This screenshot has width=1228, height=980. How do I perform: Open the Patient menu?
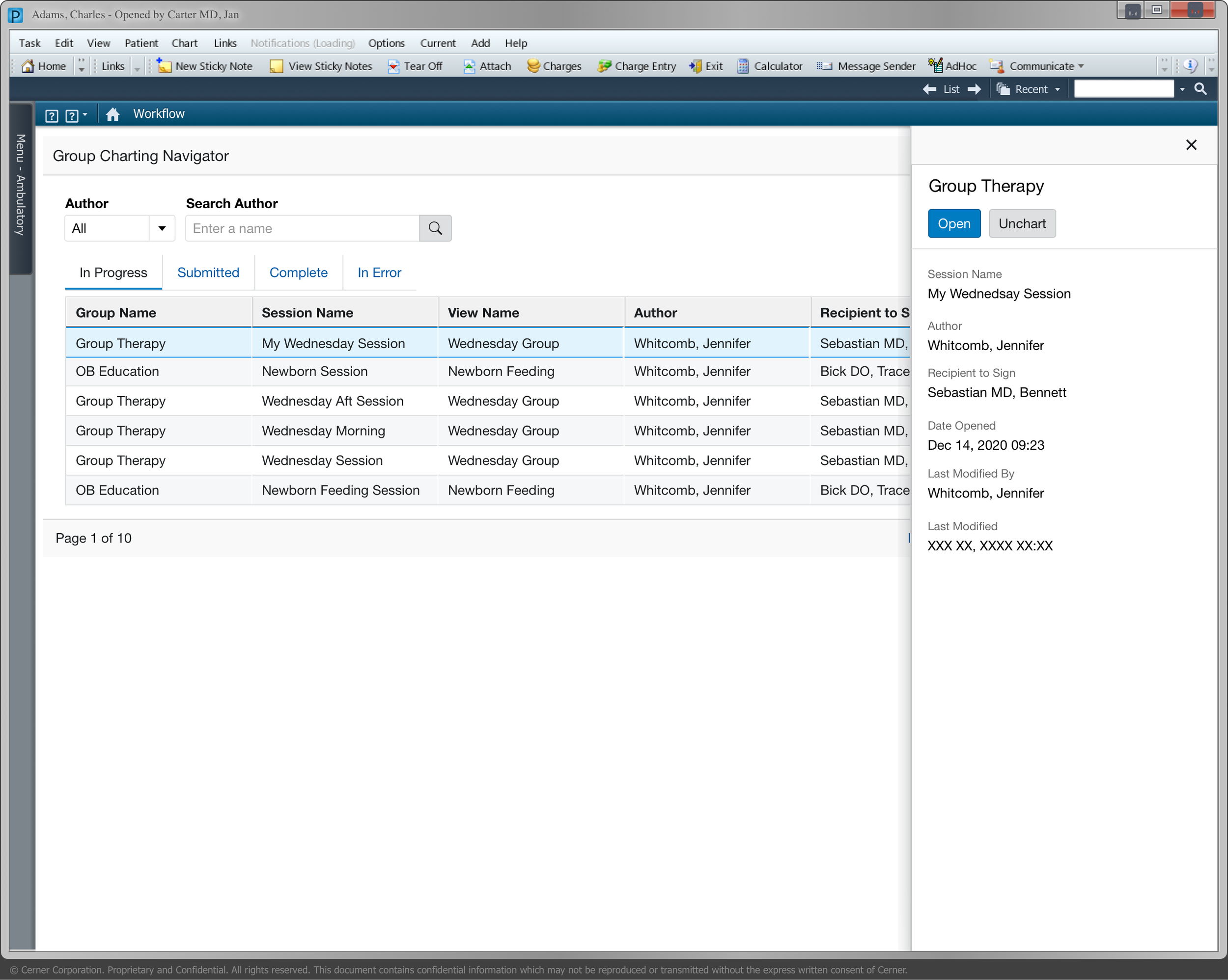coord(141,43)
